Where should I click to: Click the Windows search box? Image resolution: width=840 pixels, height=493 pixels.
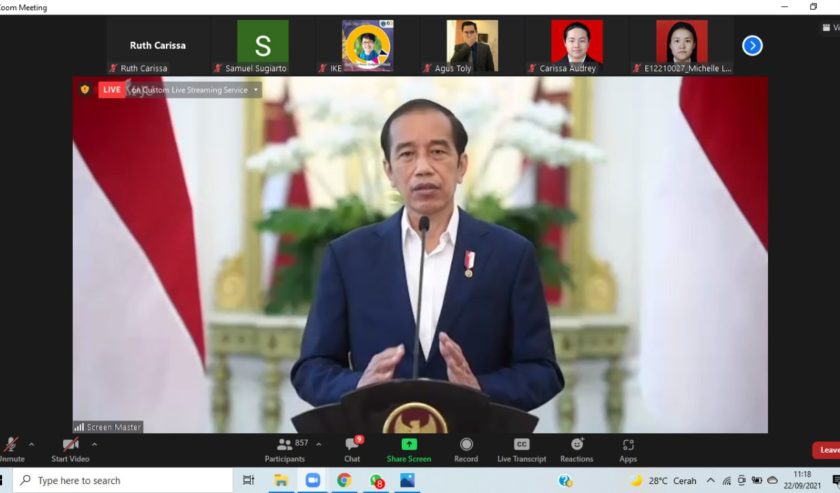pyautogui.click(x=123, y=480)
